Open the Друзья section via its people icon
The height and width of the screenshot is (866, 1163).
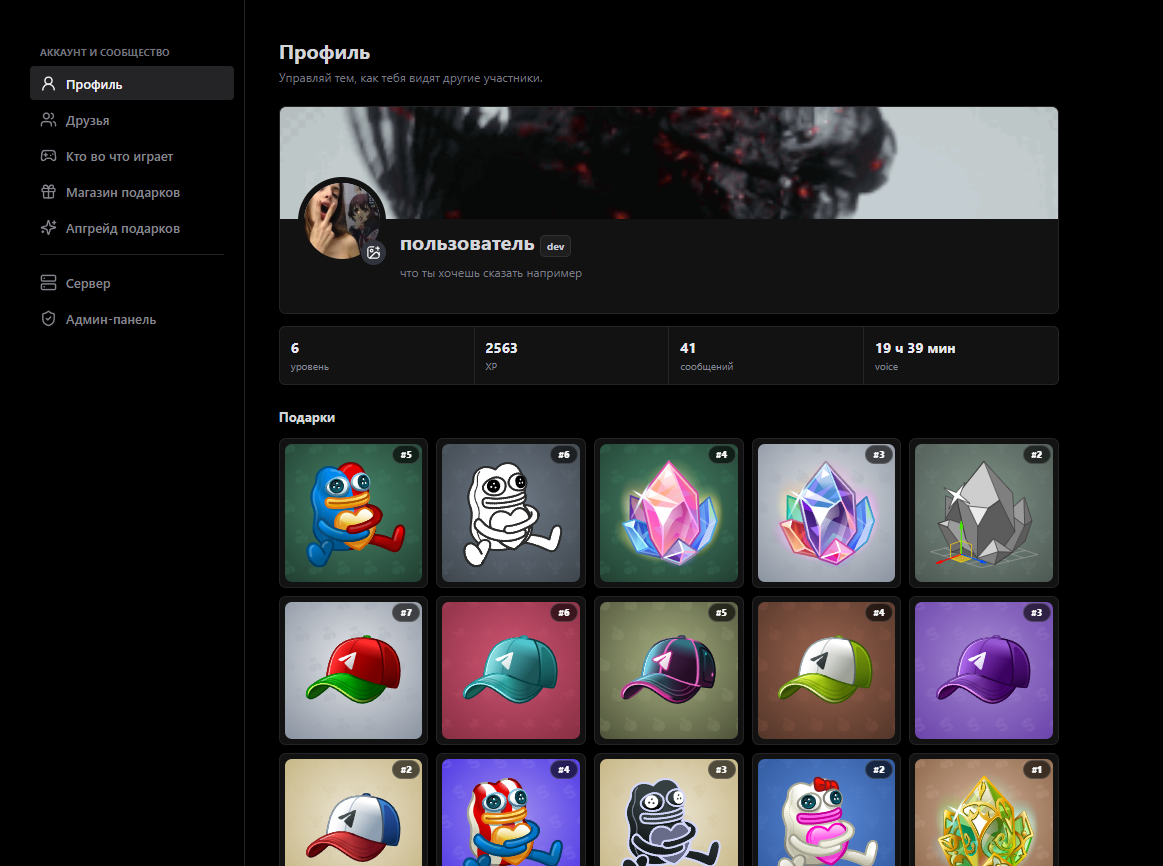pos(48,120)
